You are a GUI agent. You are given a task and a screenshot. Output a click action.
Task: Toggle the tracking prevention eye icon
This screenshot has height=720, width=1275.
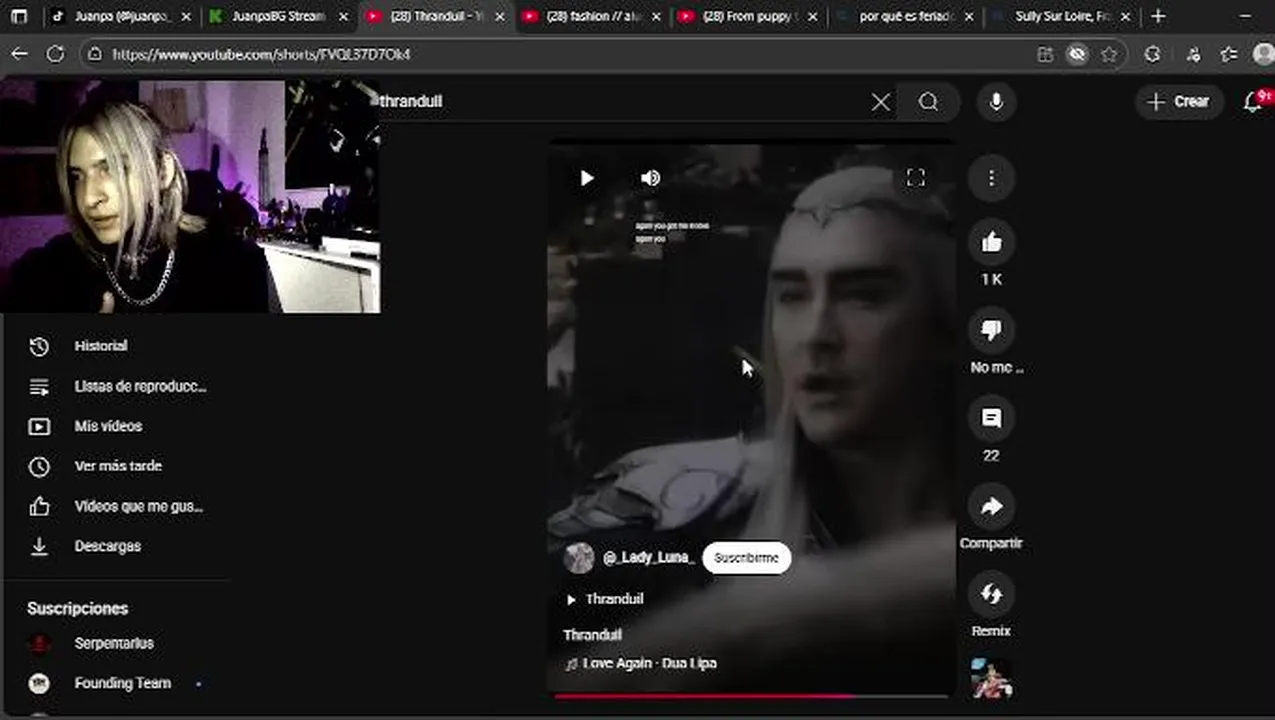click(x=1077, y=55)
